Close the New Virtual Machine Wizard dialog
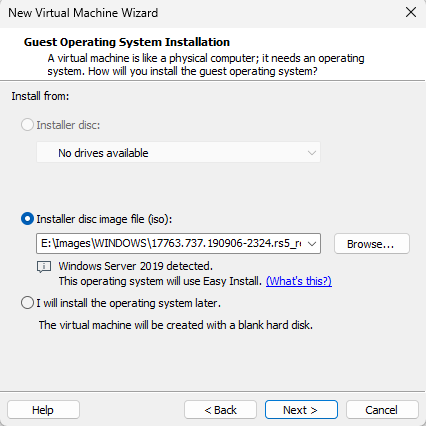426x426 pixels. coord(411,12)
